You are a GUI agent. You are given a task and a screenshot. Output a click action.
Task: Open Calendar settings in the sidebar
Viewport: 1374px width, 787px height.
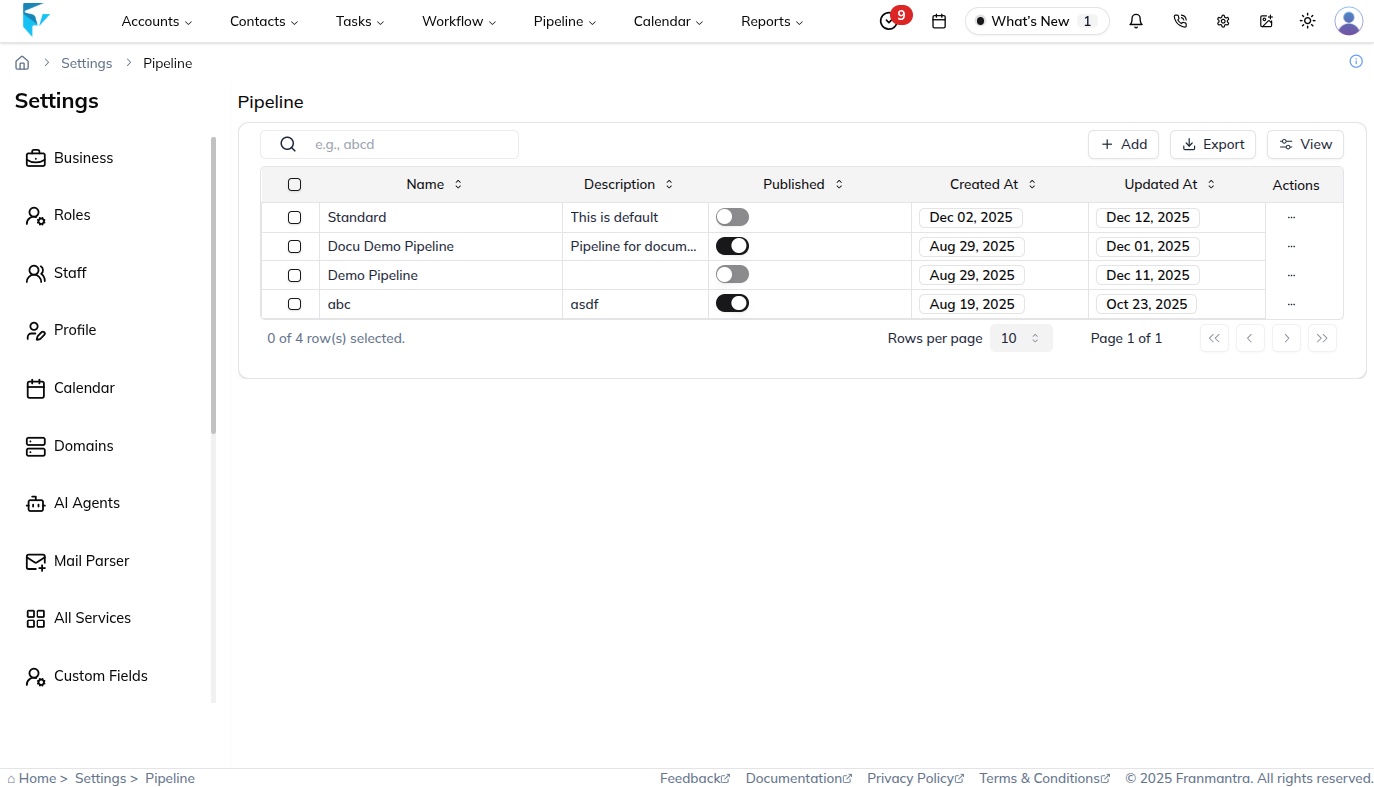(x=70, y=388)
